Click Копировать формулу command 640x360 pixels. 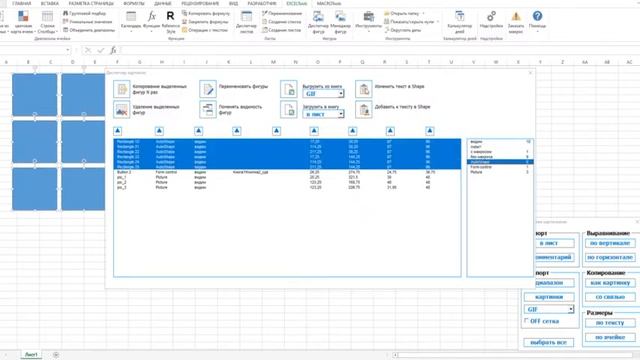pyautogui.click(x=206, y=13)
